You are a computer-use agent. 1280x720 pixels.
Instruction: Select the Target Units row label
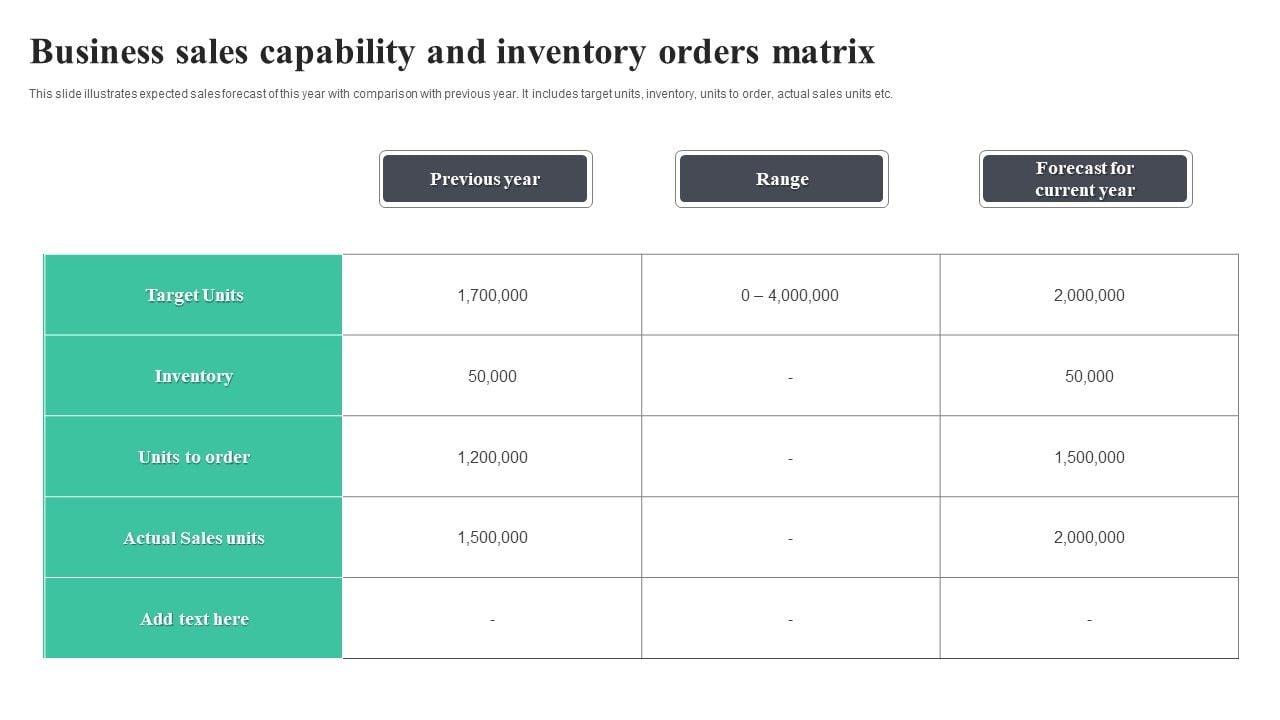pyautogui.click(x=194, y=295)
